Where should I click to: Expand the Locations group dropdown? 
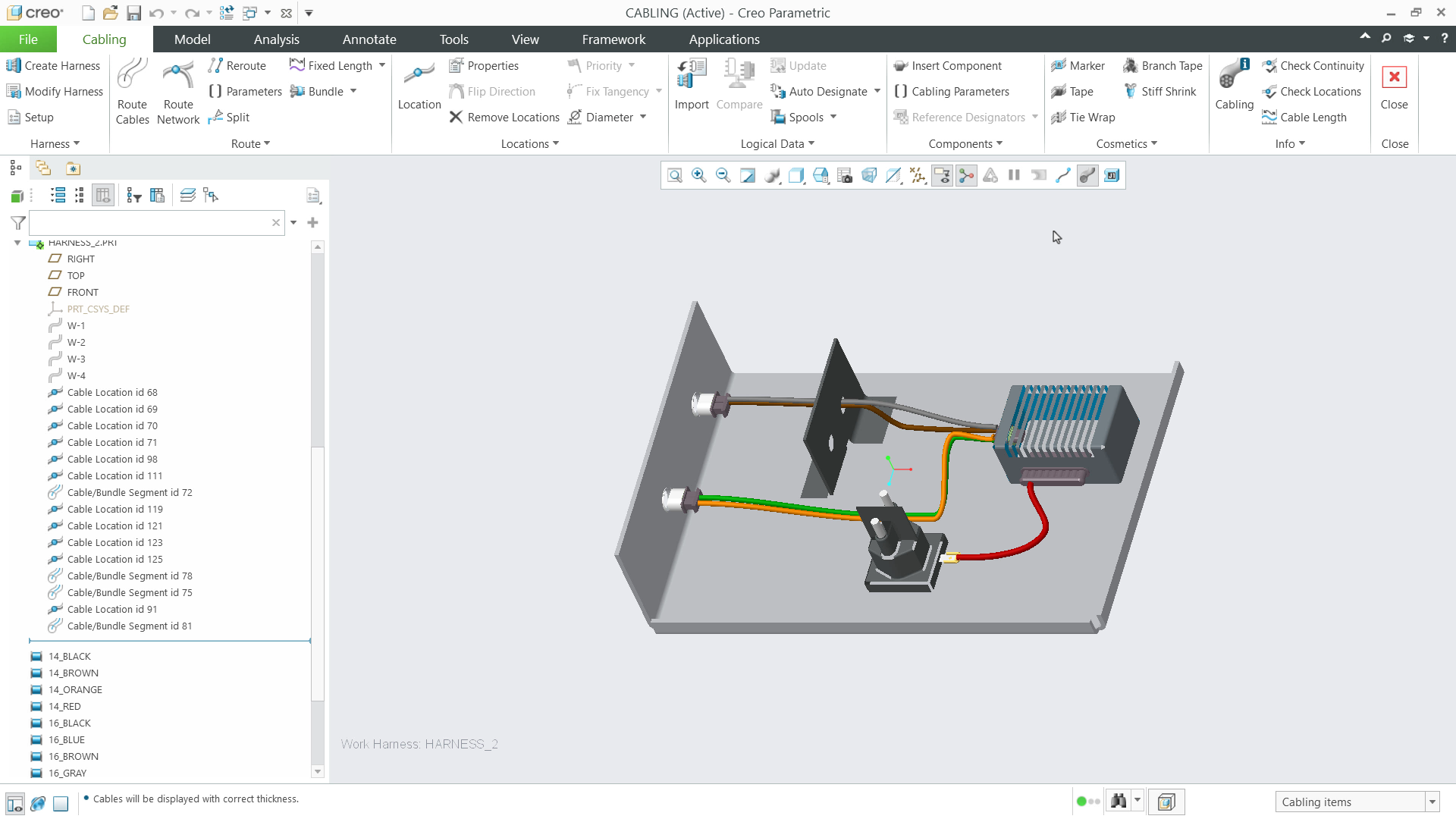529,143
